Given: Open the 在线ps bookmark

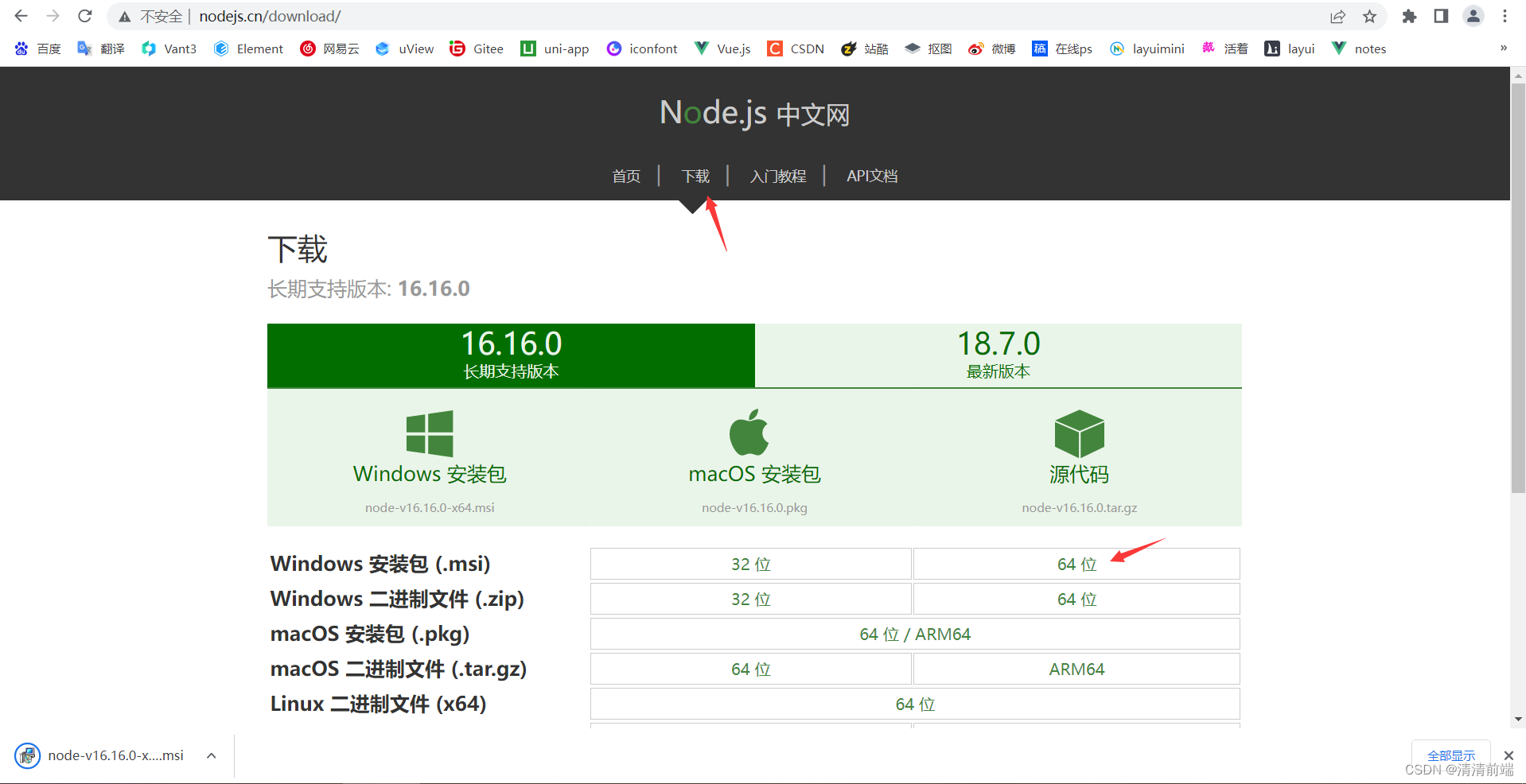Looking at the screenshot, I should coord(1062,49).
